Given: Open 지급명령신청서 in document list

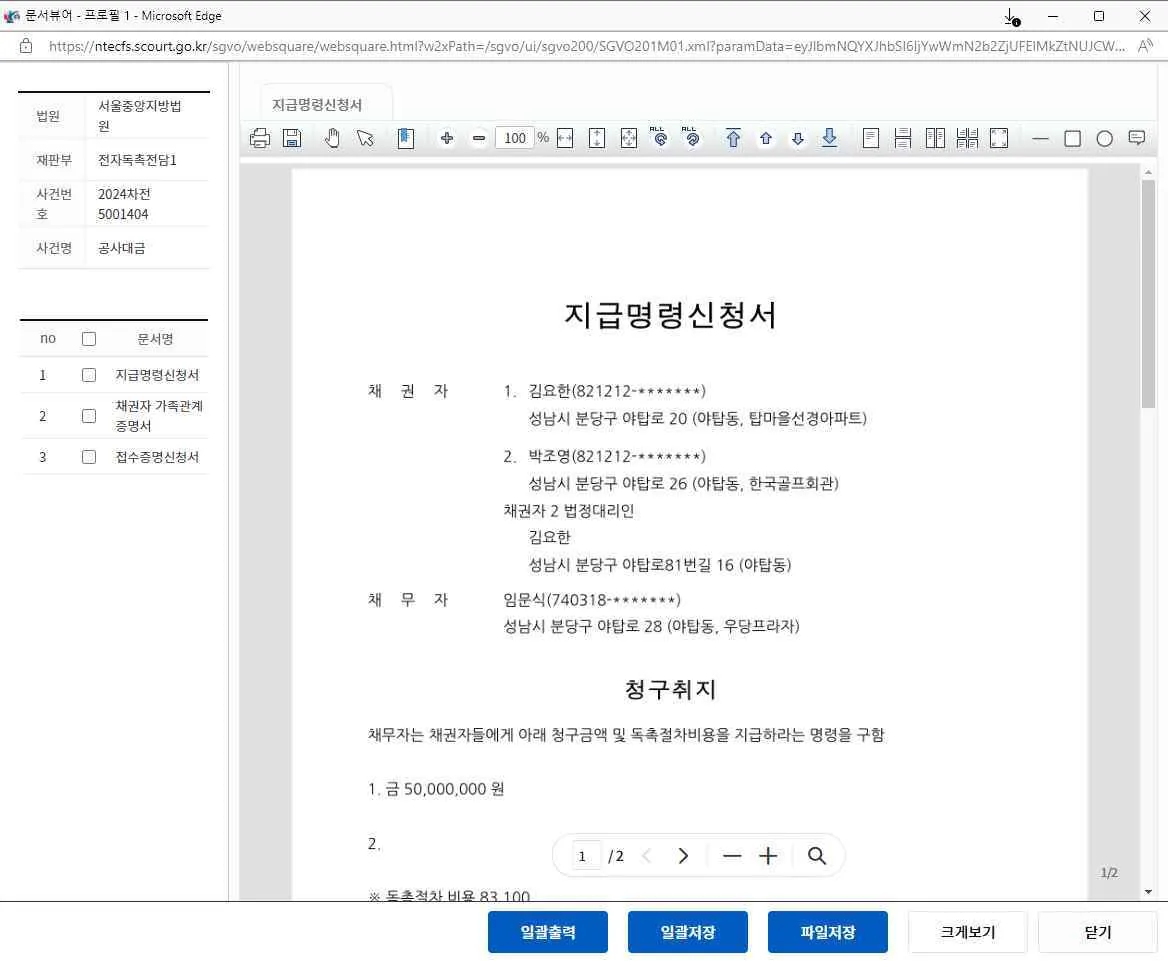Looking at the screenshot, I should [x=157, y=375].
